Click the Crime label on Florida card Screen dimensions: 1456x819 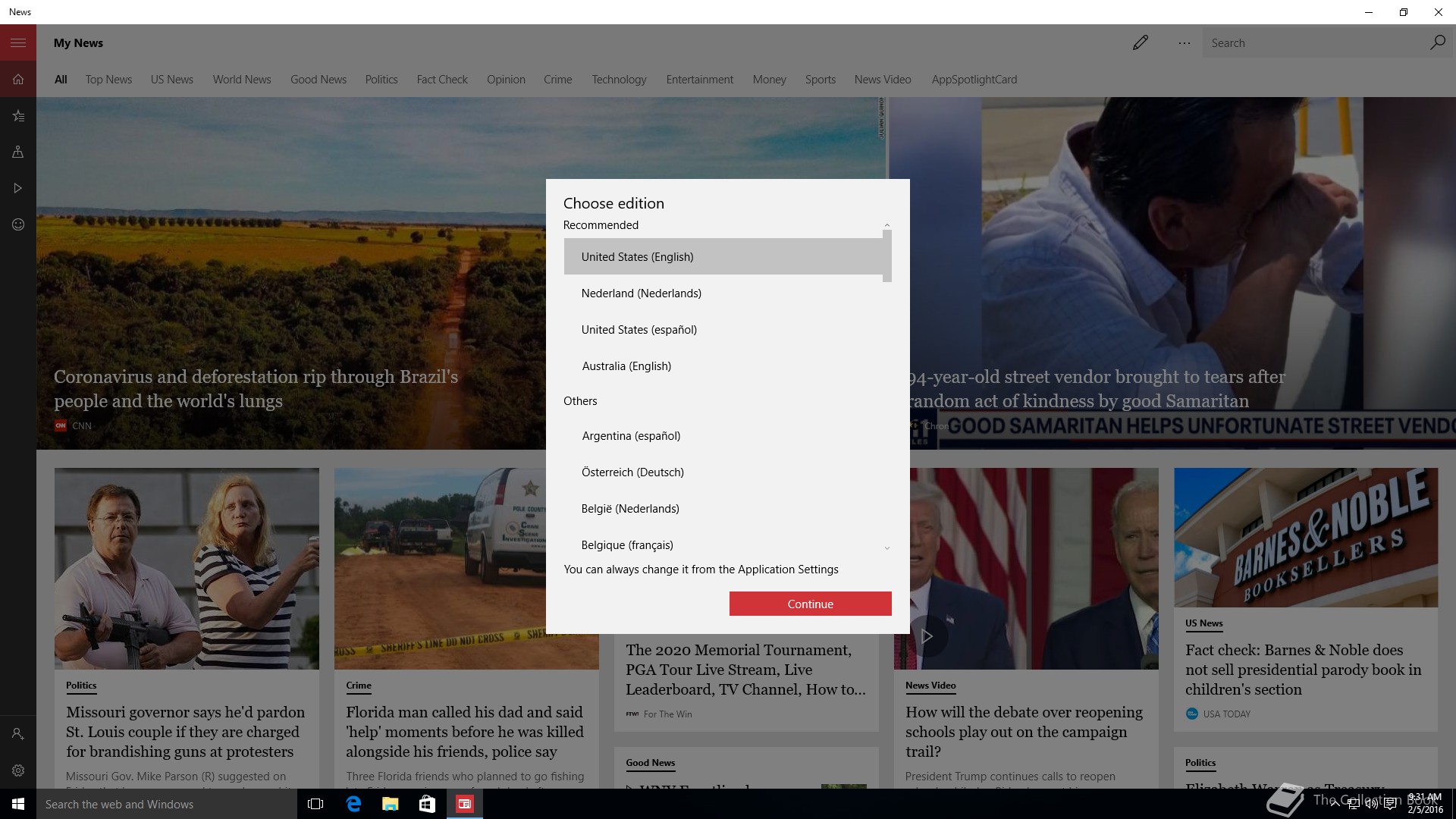359,685
